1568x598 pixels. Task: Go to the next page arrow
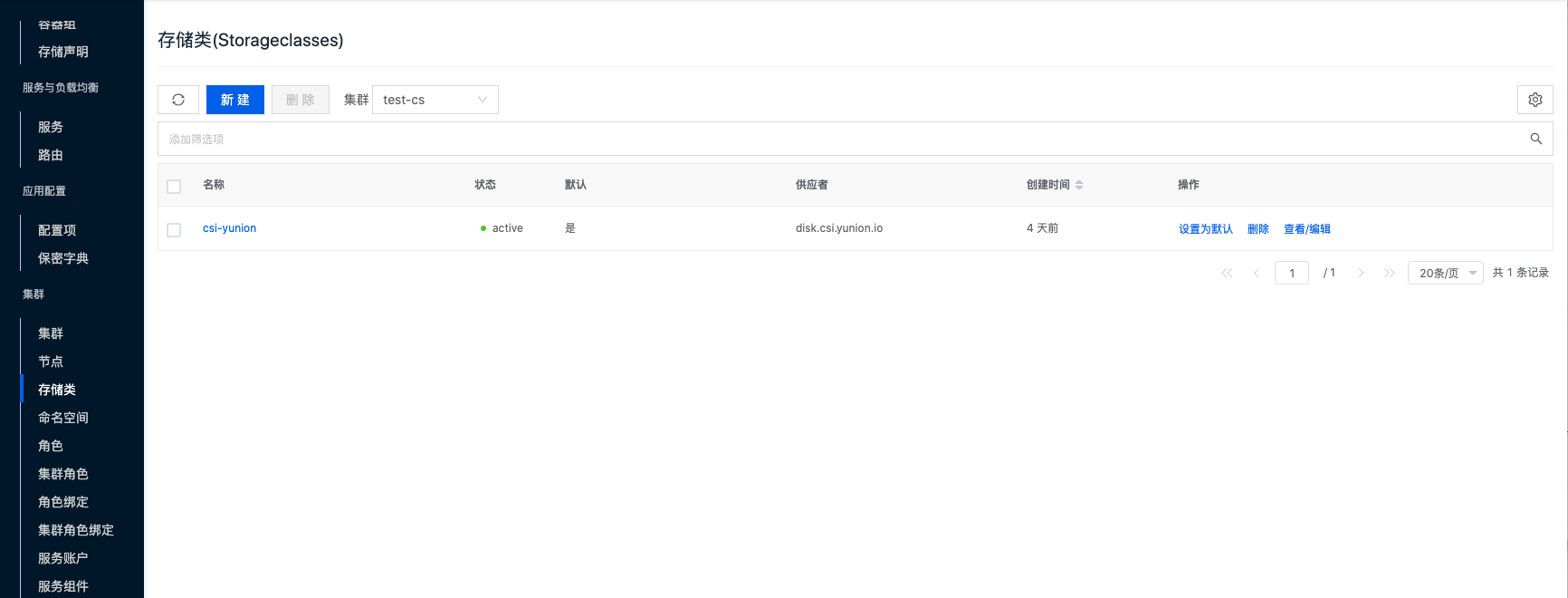pyautogui.click(x=1361, y=273)
